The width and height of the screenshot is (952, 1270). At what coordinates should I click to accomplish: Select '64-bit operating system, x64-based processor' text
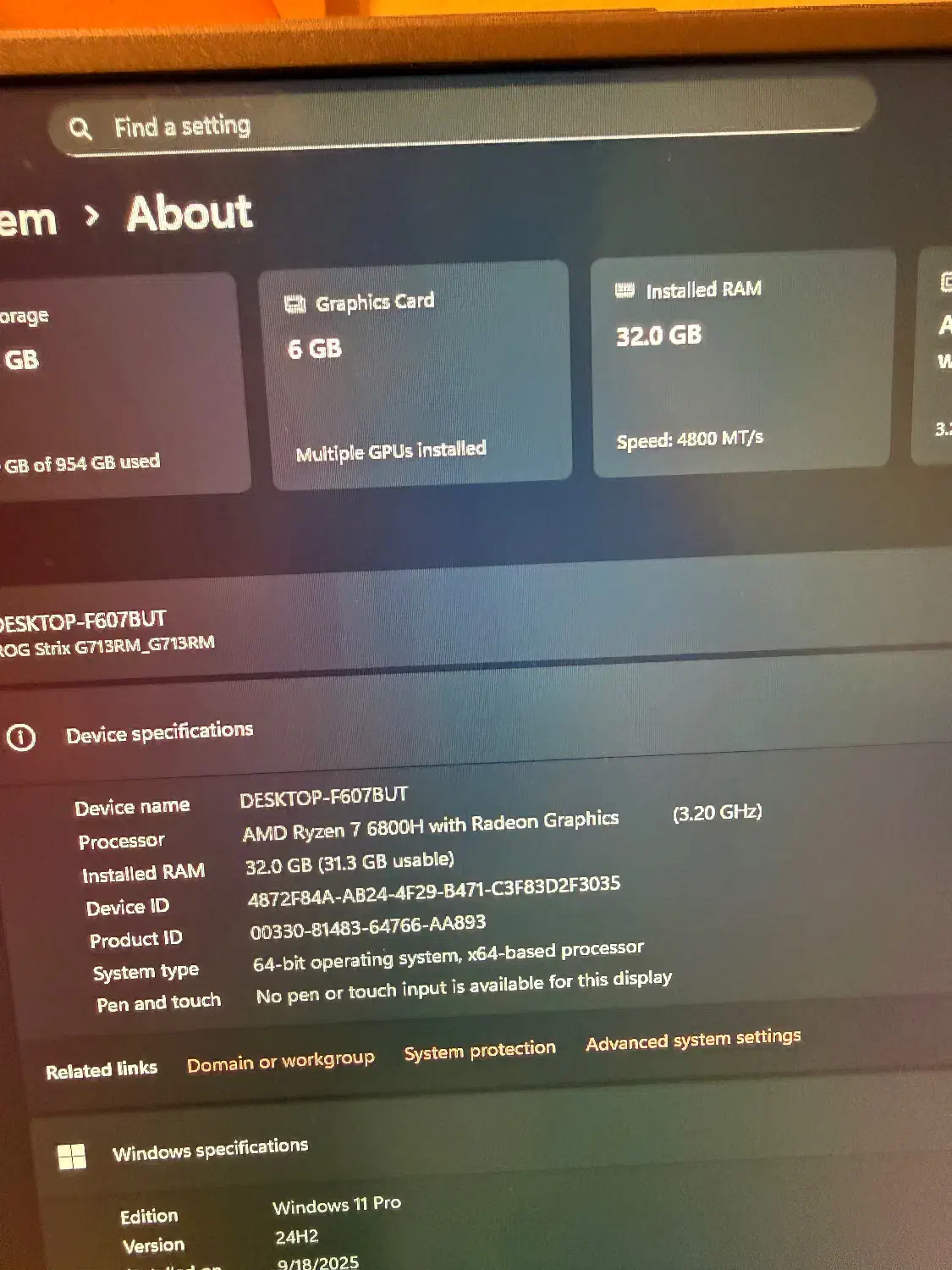coord(448,955)
